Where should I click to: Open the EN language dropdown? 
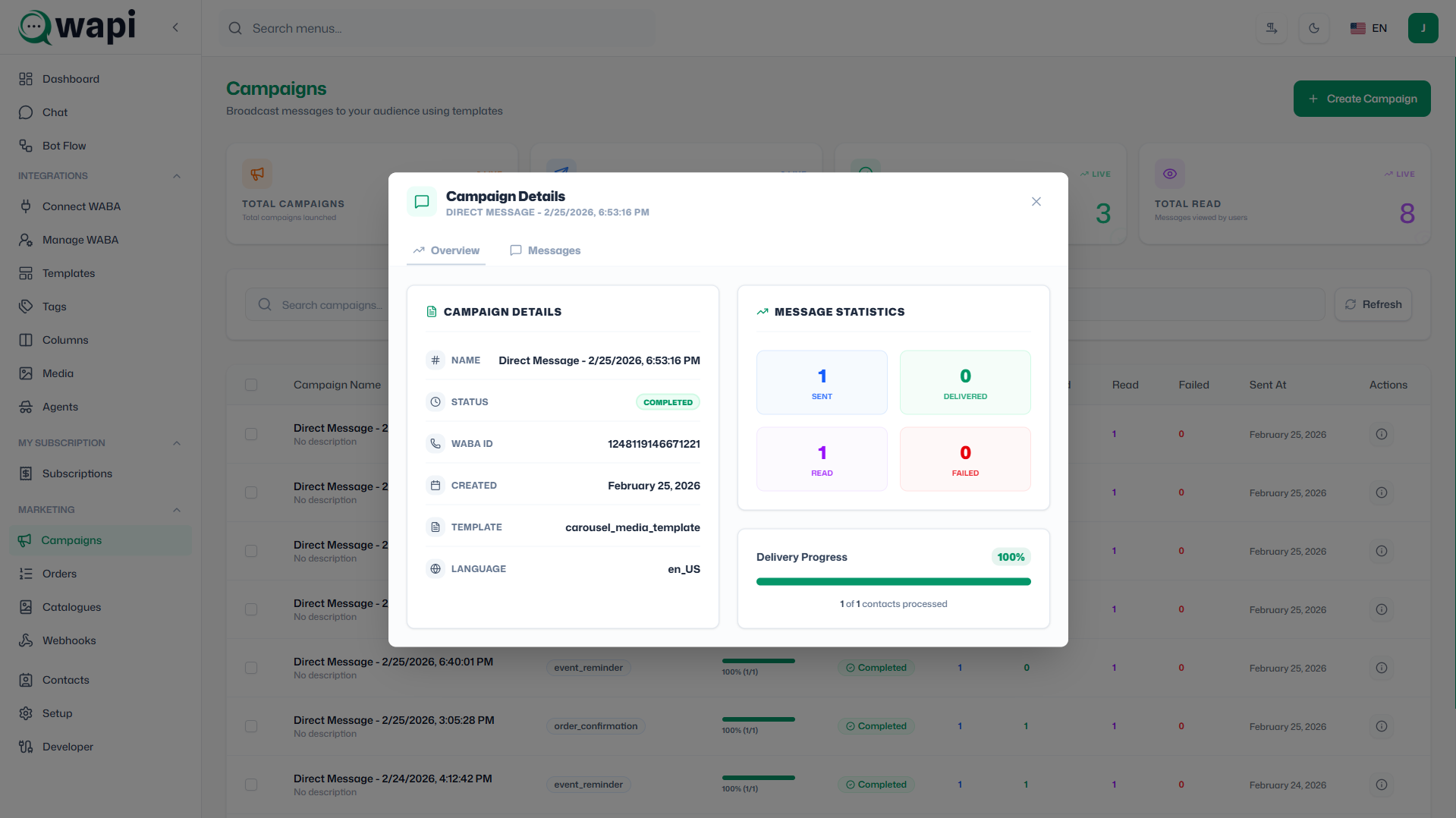[x=1369, y=28]
